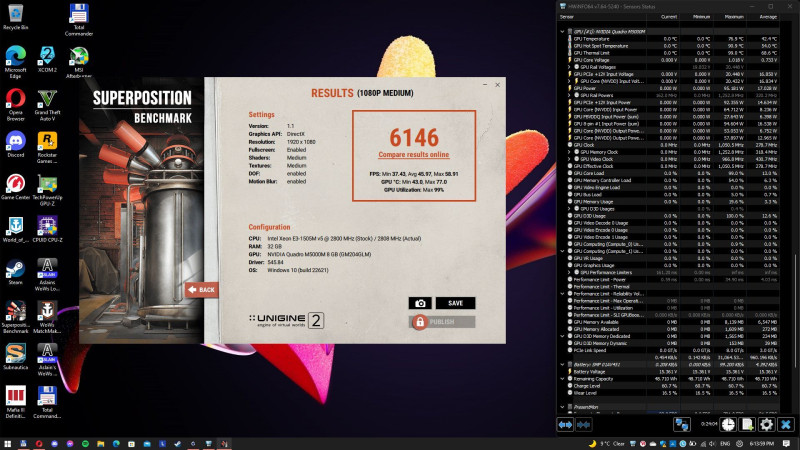
Task: Select the GPU Core Load row
Action: click(x=673, y=173)
